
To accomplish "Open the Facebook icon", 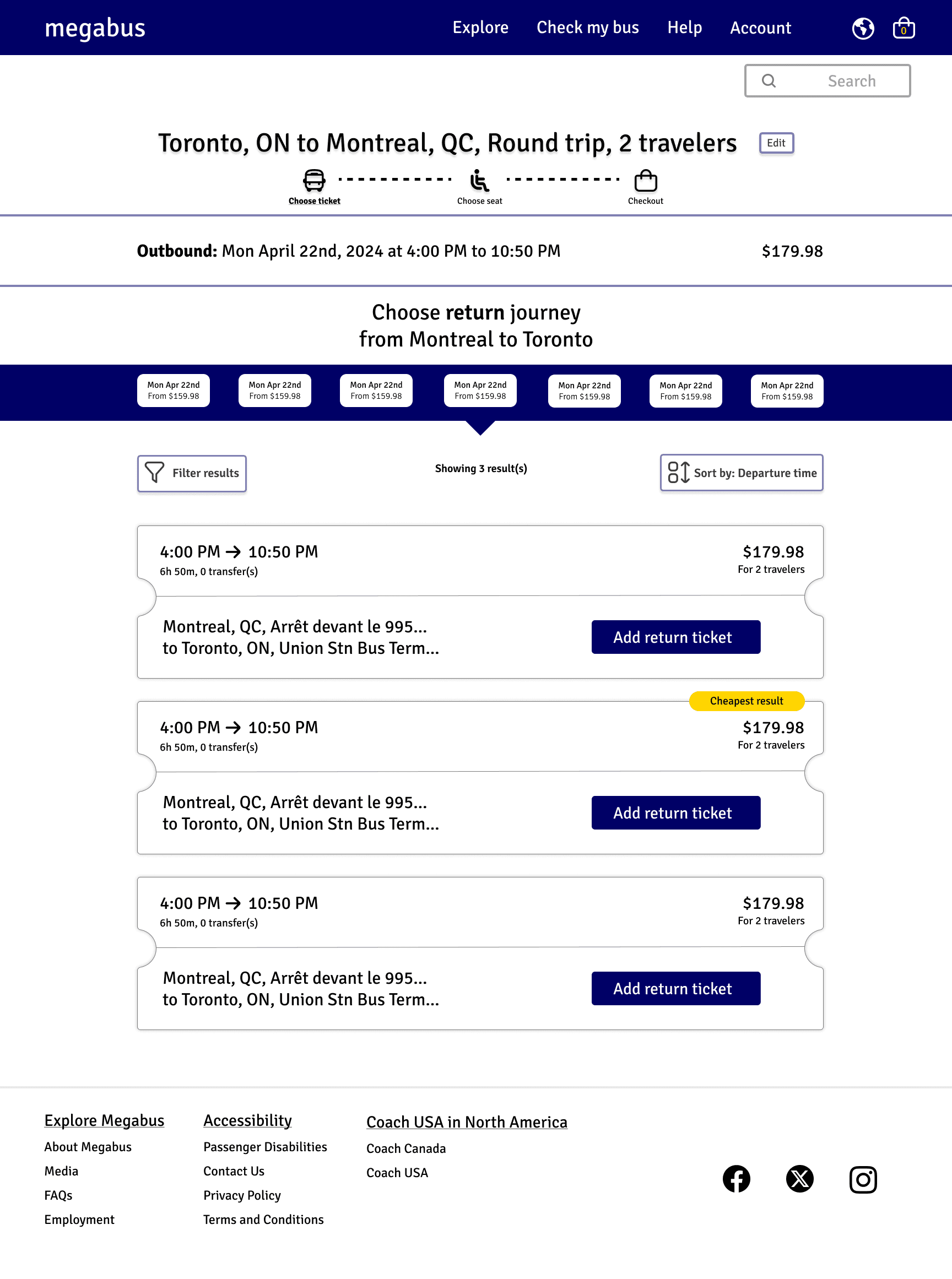I will click(736, 1179).
